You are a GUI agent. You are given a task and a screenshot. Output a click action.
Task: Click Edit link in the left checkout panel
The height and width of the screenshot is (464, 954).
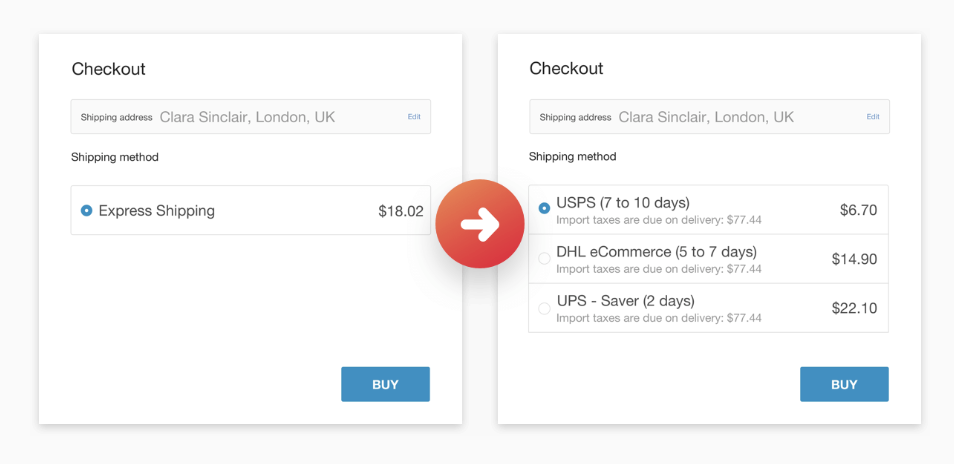(414, 117)
